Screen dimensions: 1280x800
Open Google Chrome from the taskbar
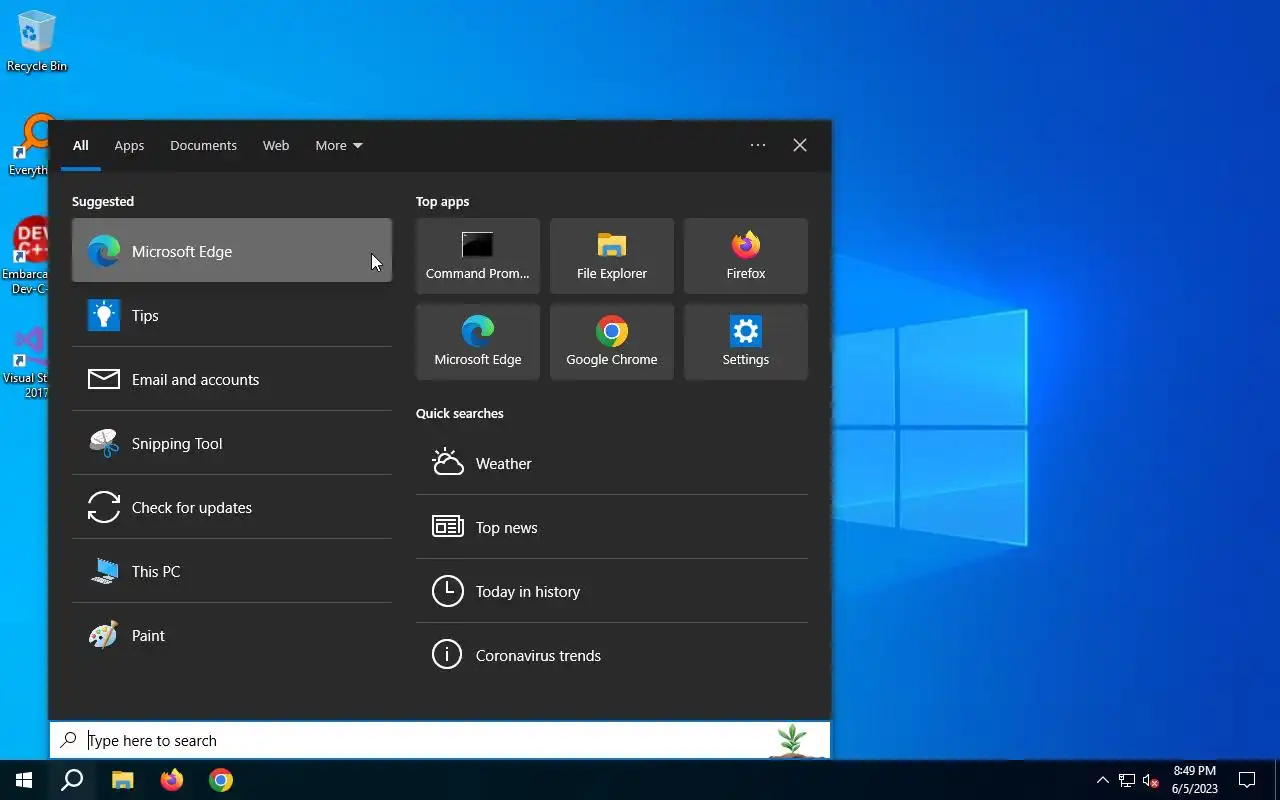pyautogui.click(x=221, y=780)
